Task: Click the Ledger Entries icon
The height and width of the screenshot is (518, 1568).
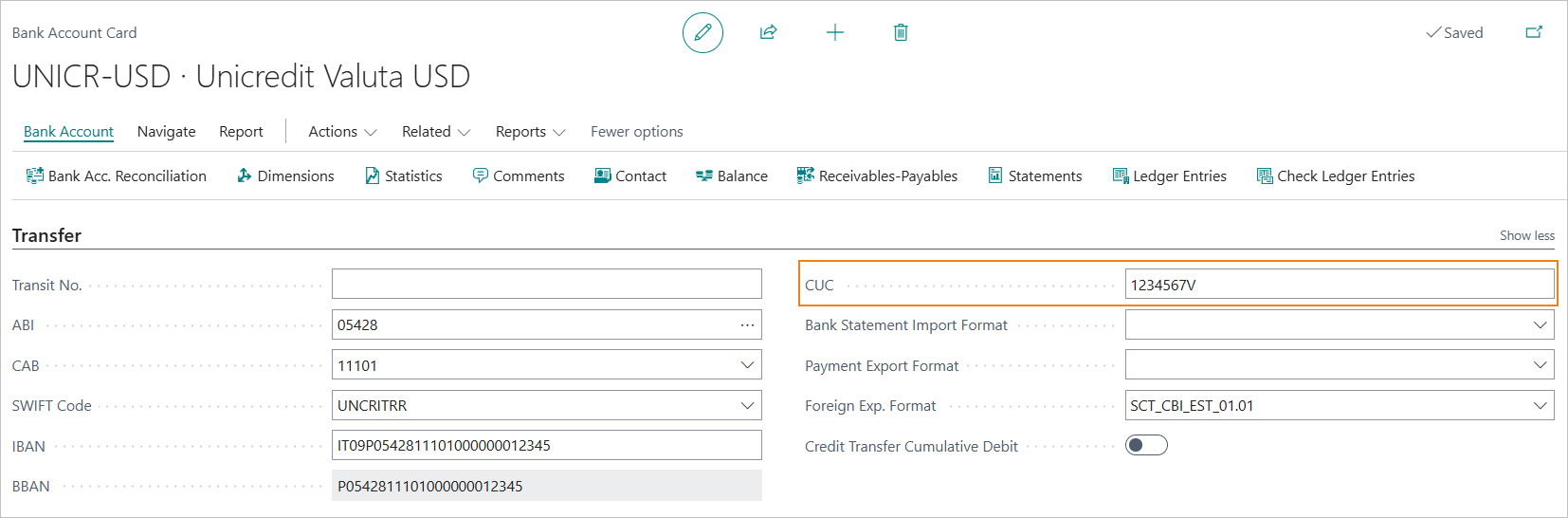Action: pos(1121,176)
